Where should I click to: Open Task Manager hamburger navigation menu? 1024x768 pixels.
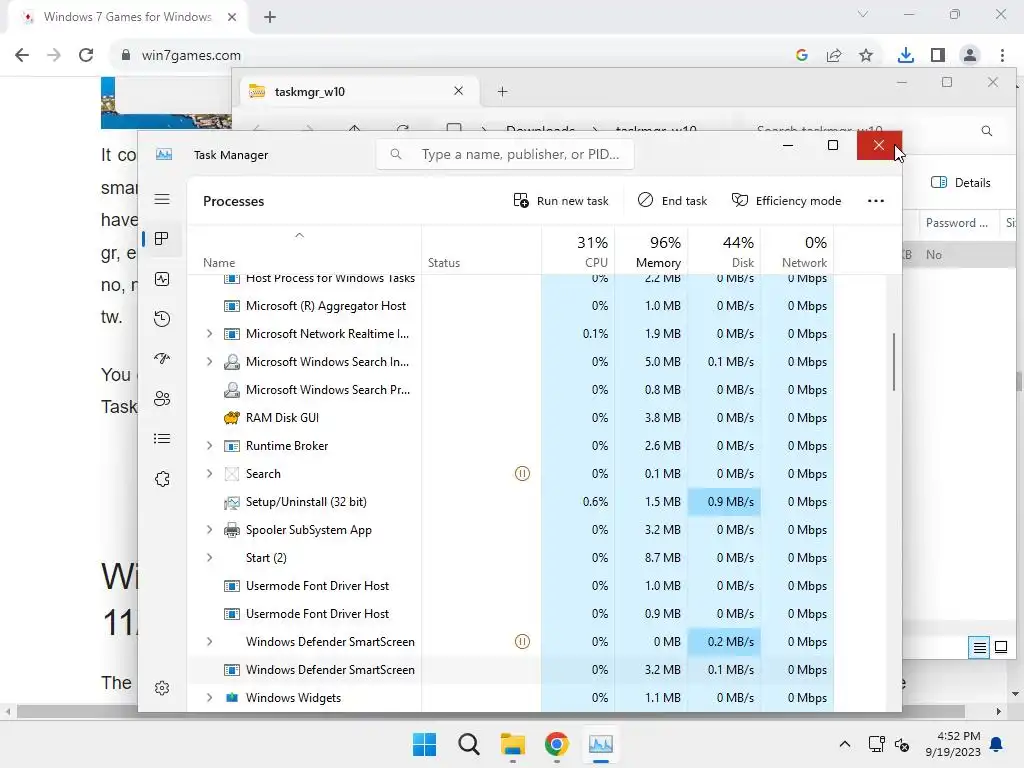pyautogui.click(x=162, y=199)
